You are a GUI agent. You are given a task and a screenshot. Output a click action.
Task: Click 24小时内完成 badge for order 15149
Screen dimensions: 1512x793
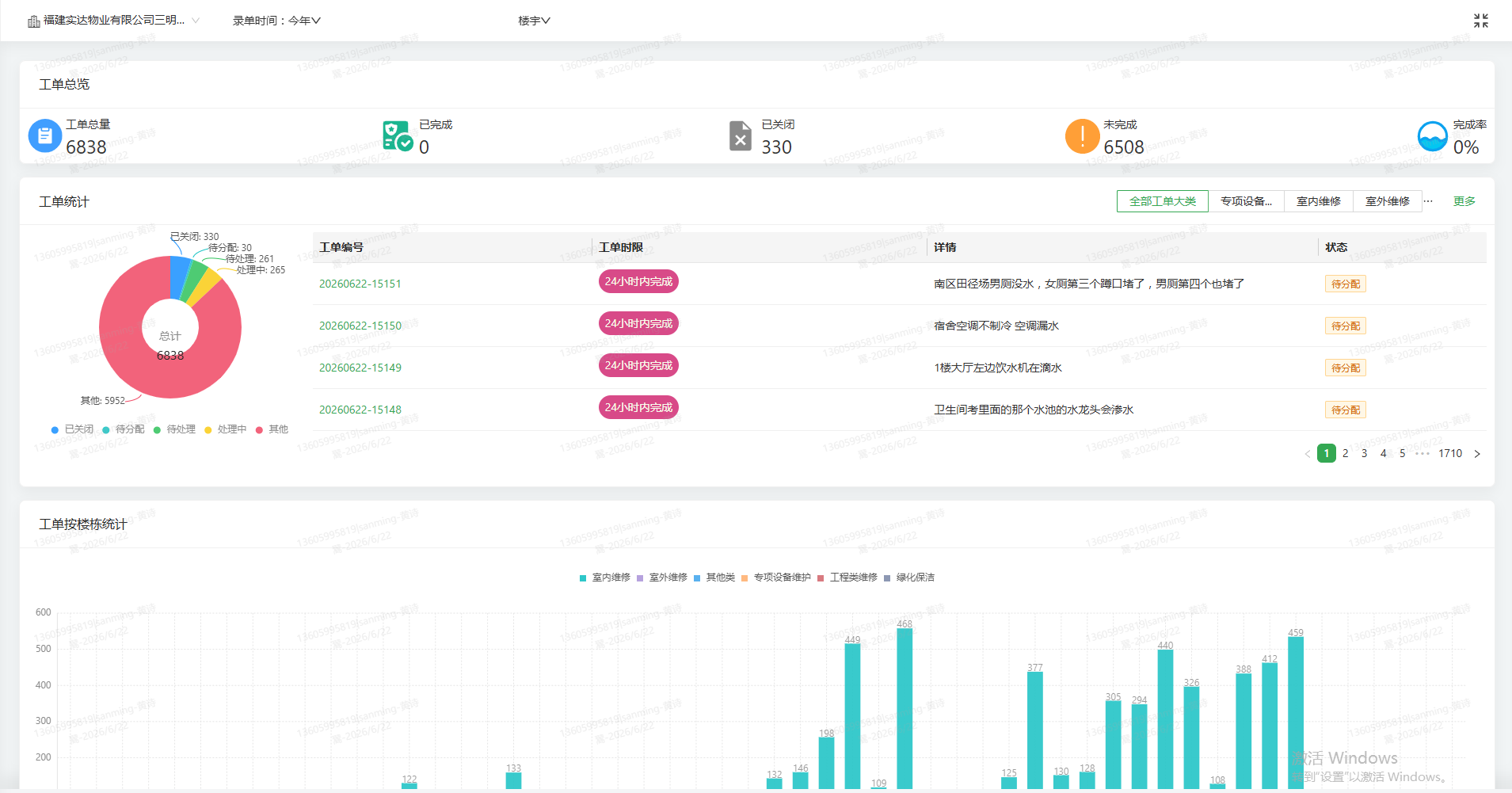638,365
